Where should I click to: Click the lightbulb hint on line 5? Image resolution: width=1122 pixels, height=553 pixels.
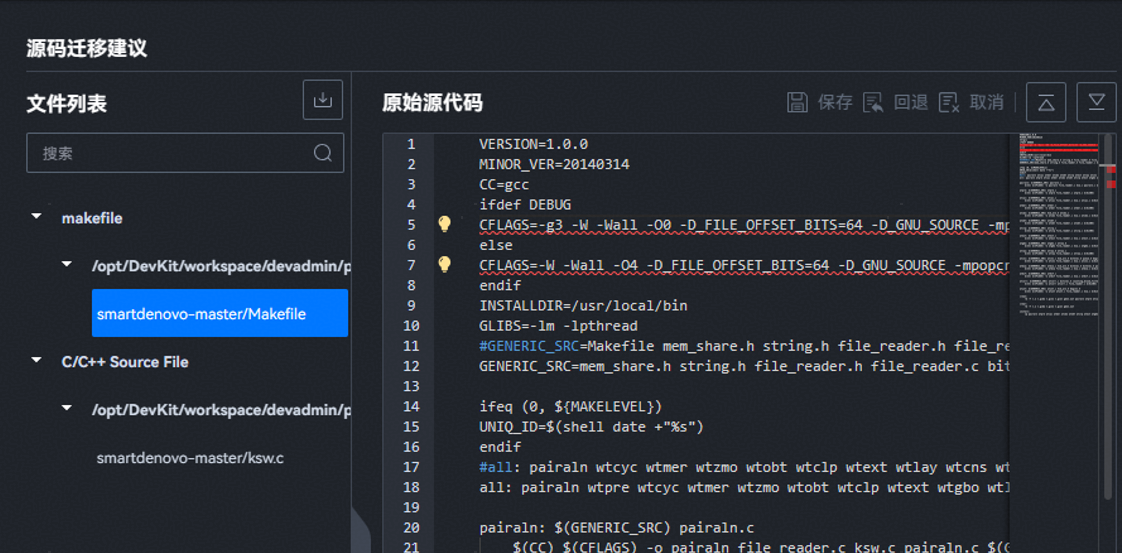tap(445, 224)
